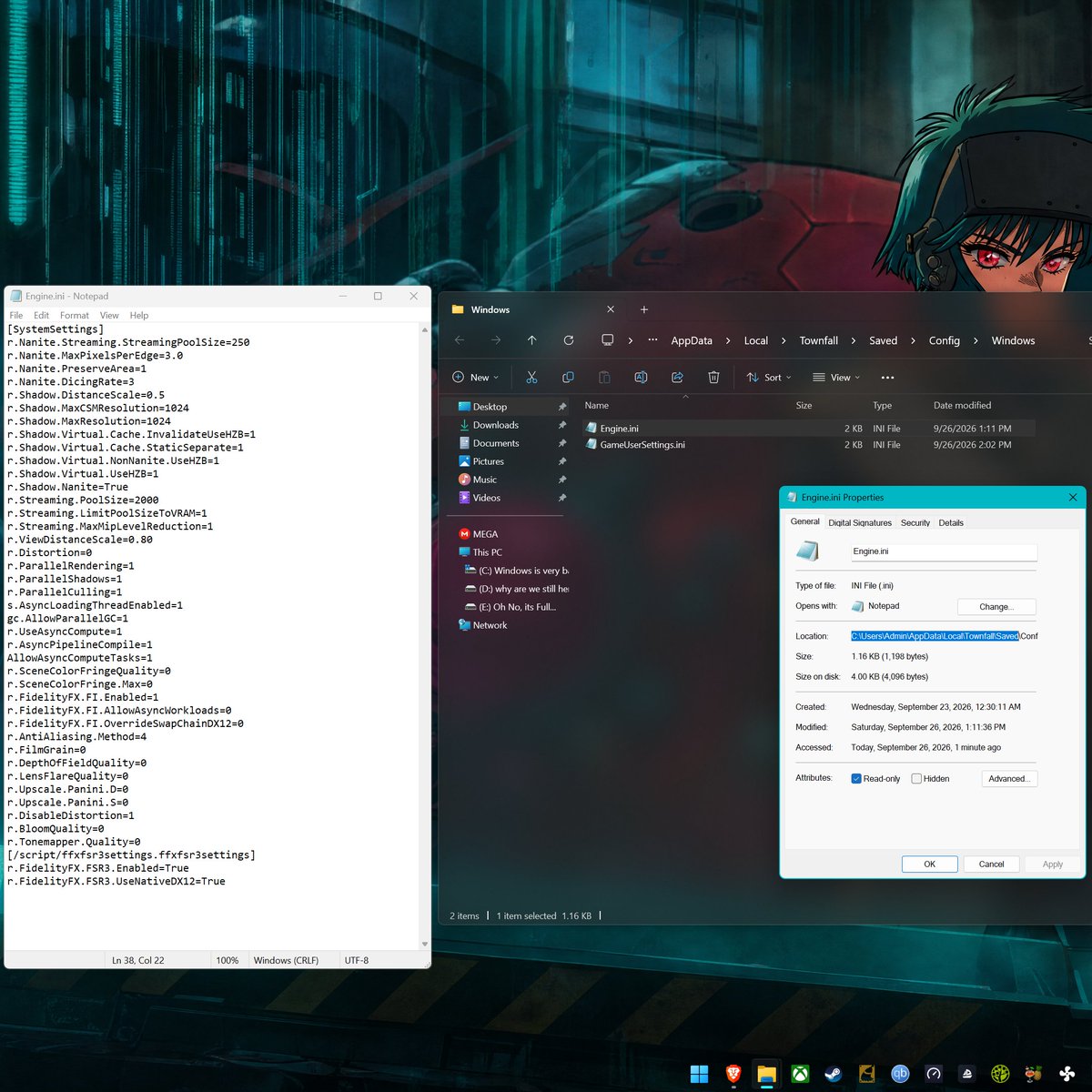Click Name column header in Explorer
The width and height of the screenshot is (1092, 1092).
597,405
